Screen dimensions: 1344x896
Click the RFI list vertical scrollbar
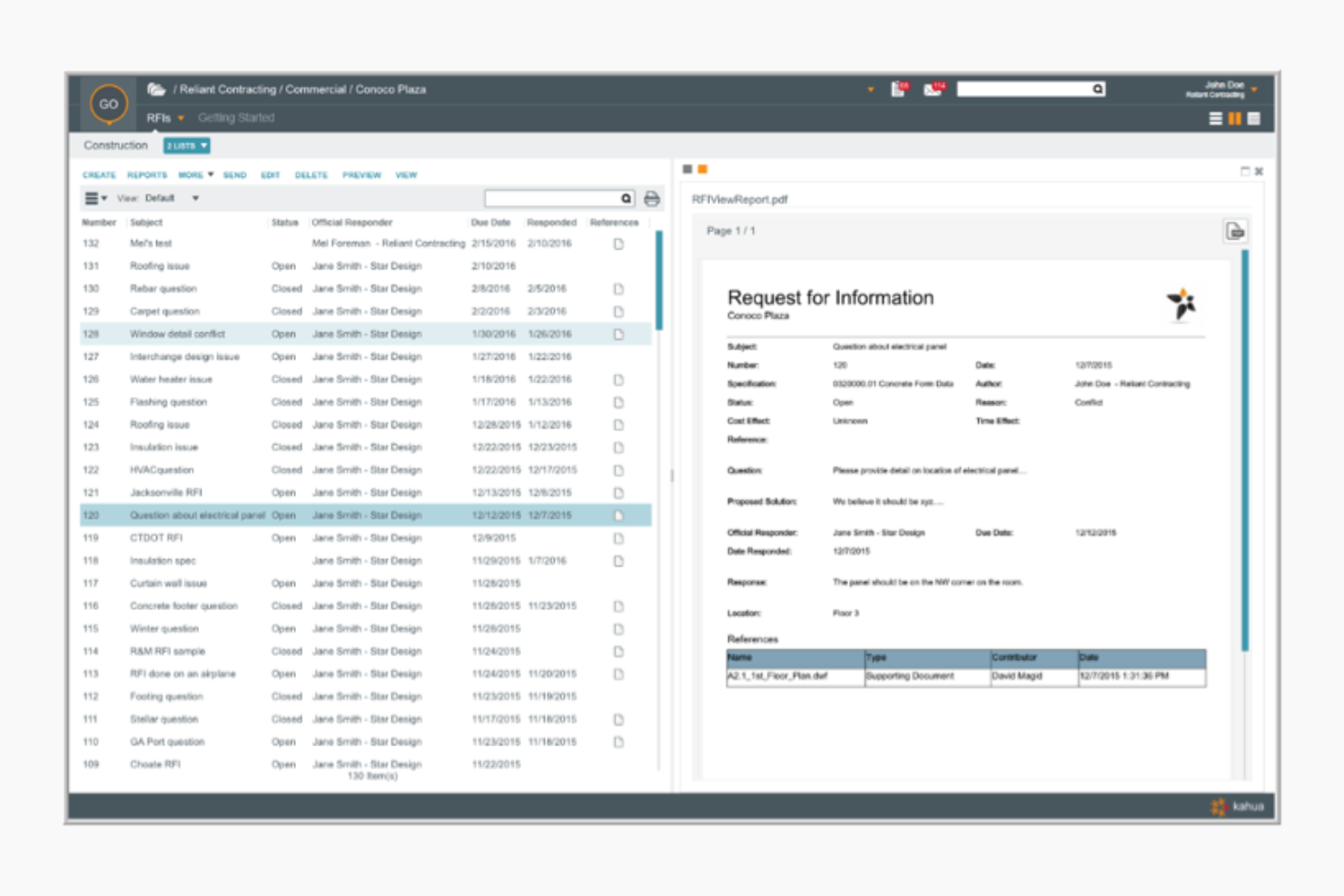pyautogui.click(x=659, y=281)
